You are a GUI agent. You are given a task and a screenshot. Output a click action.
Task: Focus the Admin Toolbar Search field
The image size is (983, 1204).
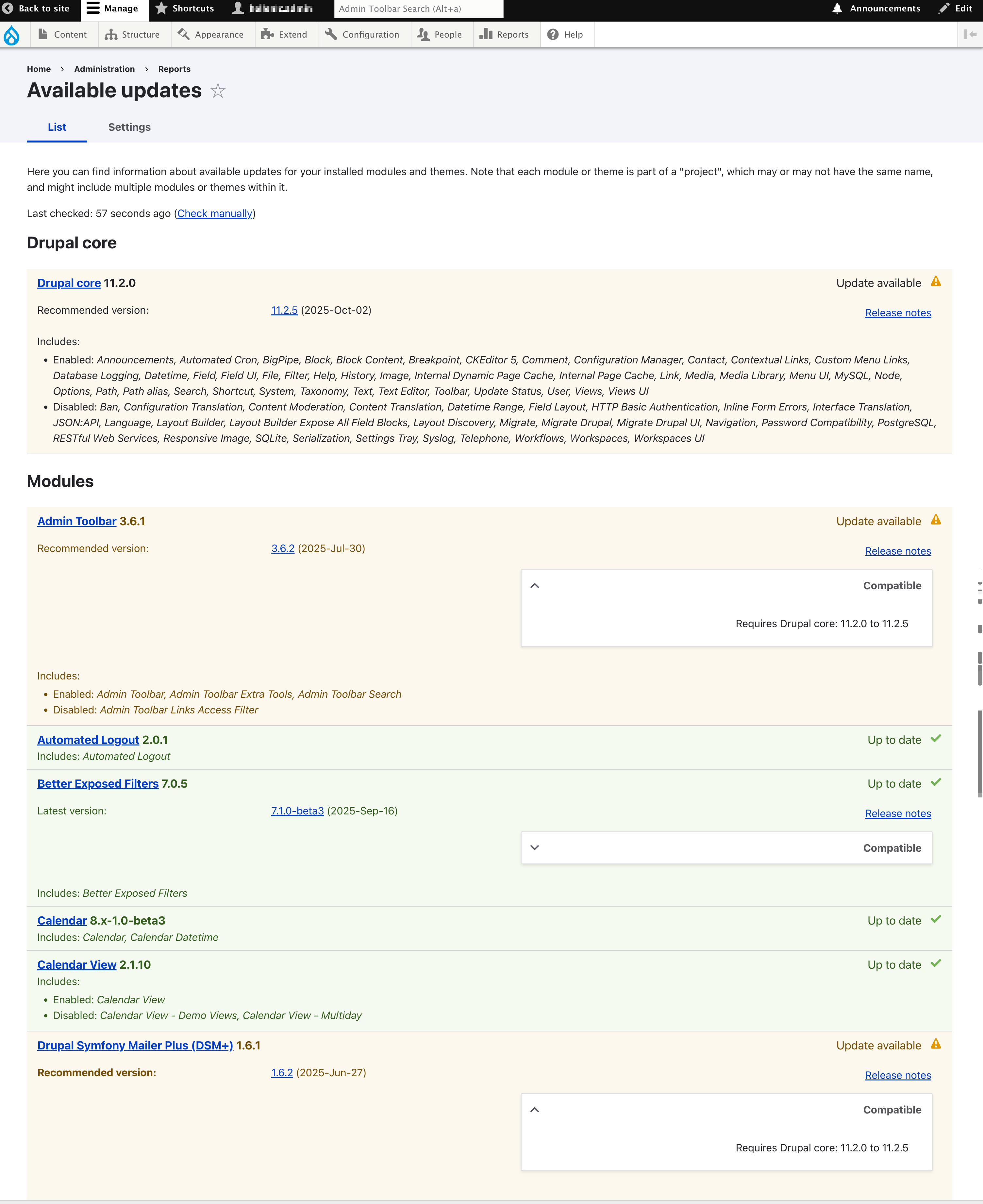click(418, 8)
